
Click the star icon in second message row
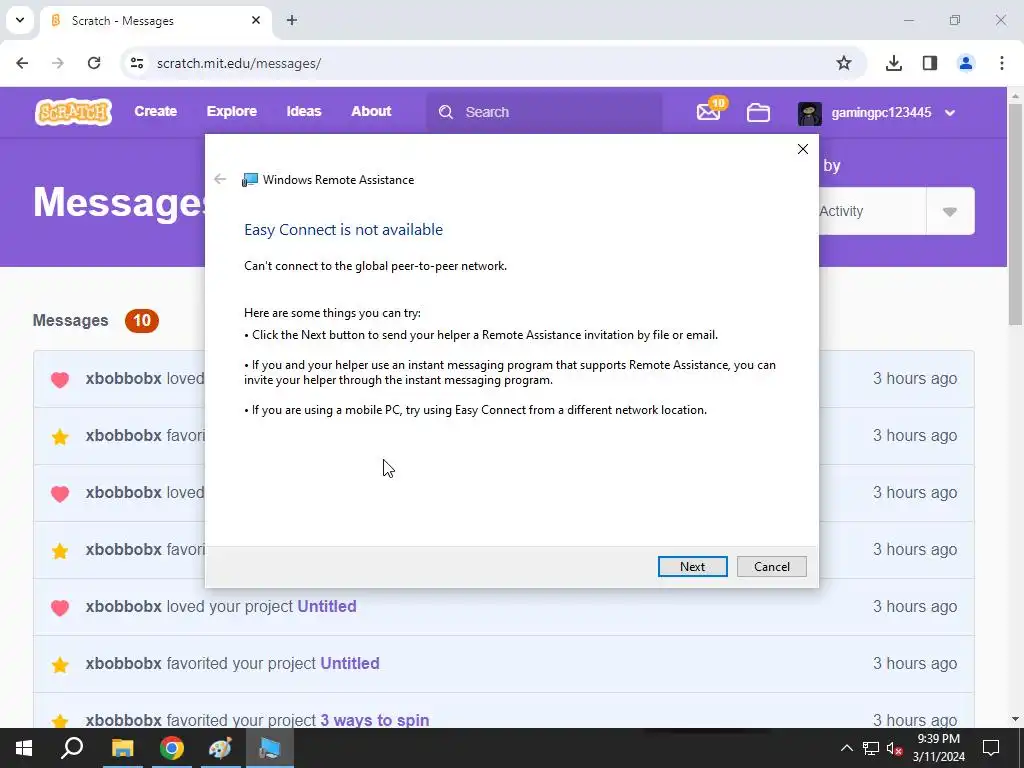tap(60, 436)
